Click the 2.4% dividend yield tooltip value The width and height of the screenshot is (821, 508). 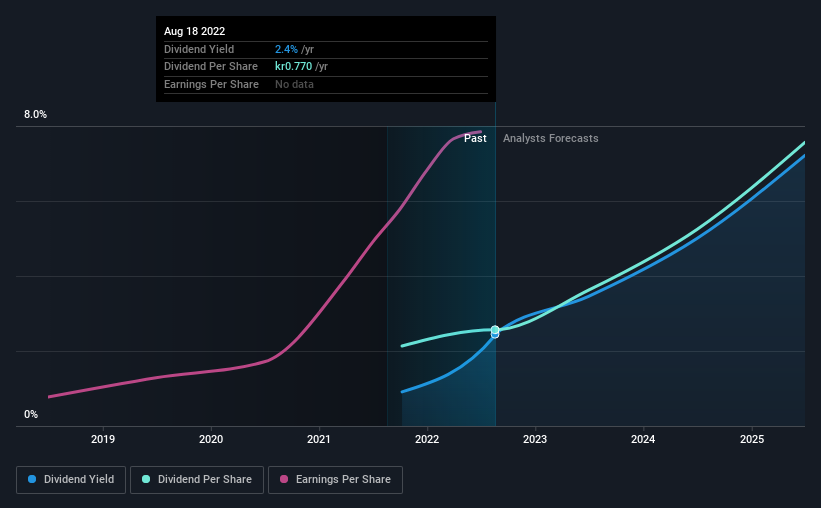(286, 49)
